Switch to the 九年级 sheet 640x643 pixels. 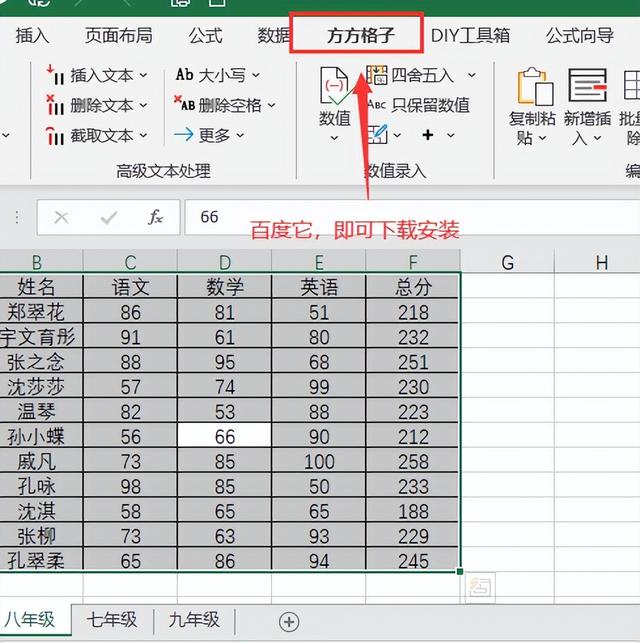(x=194, y=620)
